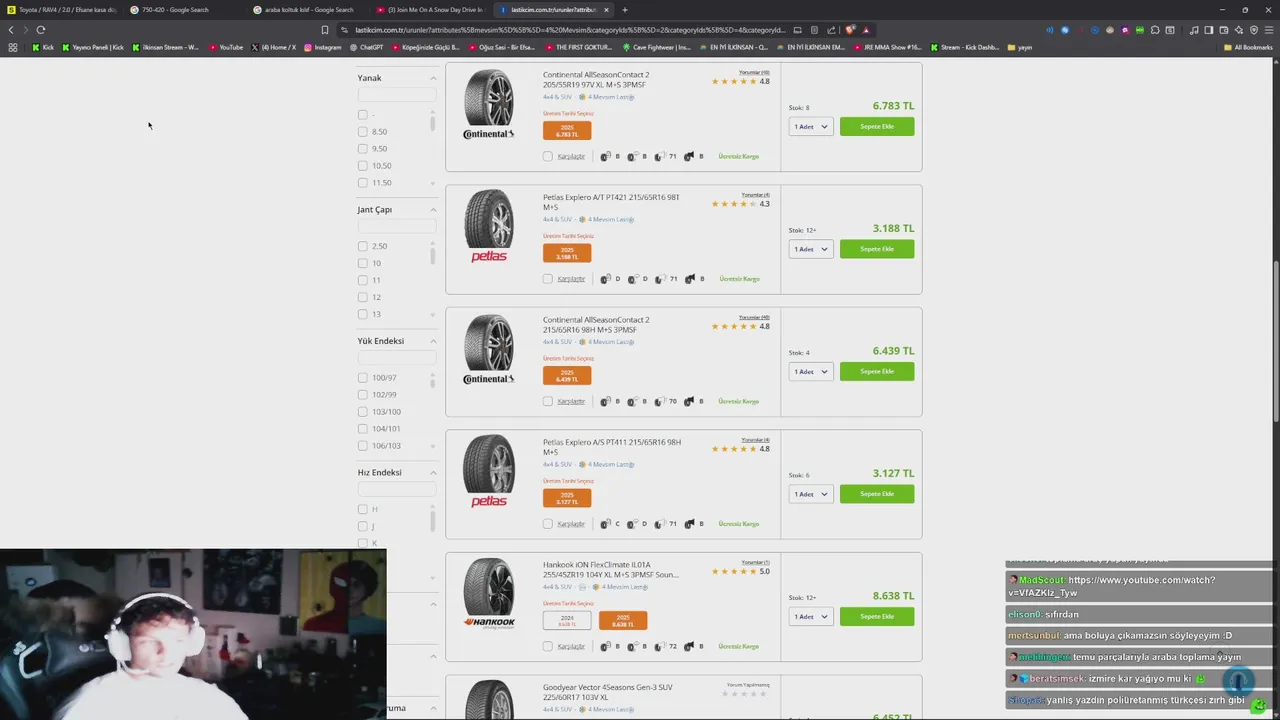1280x720 pixels.
Task: Click the bookmark page icon in address bar
Action: click(x=325, y=30)
